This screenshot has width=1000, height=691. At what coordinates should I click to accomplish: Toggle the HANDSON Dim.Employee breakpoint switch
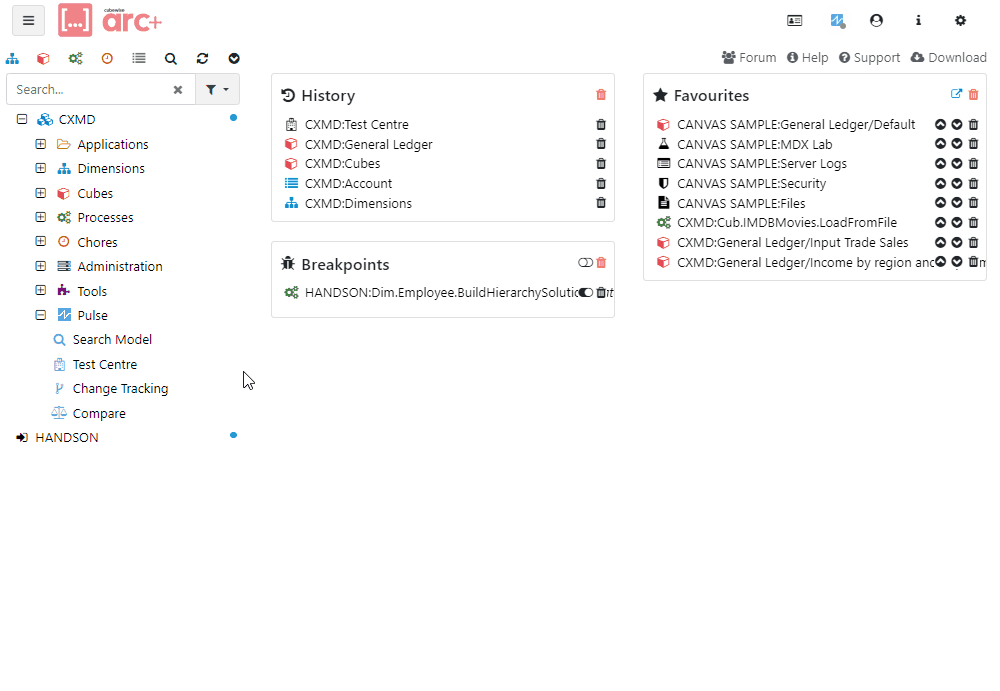pyautogui.click(x=585, y=293)
